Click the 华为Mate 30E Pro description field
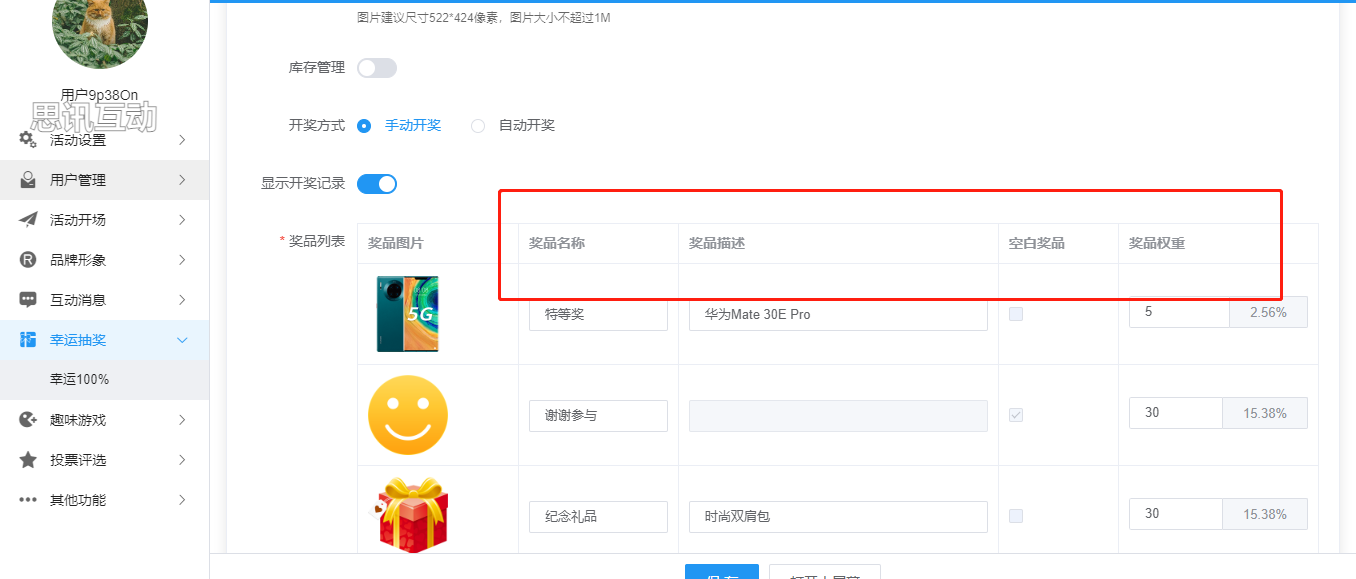Viewport: 1356px width, 579px height. (x=838, y=314)
